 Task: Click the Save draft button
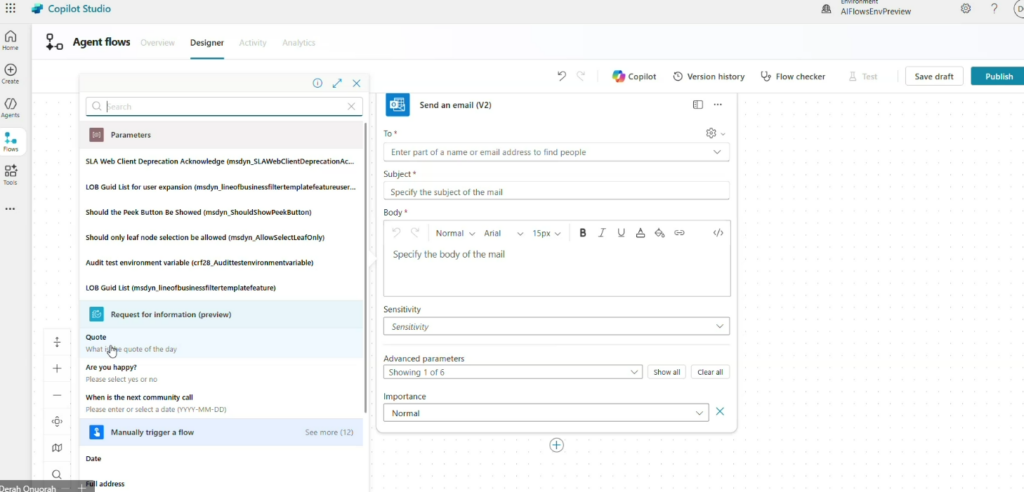pos(933,76)
